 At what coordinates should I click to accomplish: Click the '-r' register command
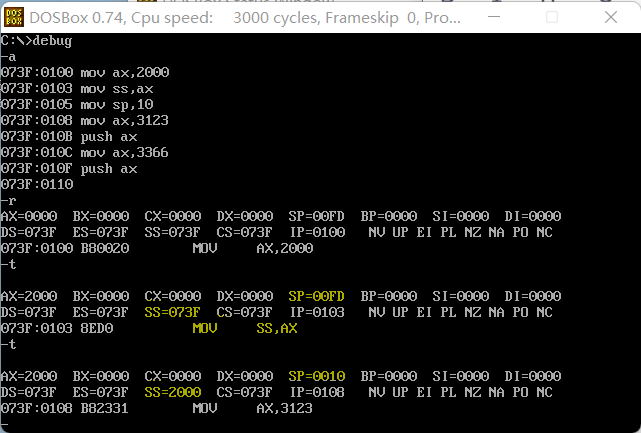point(8,201)
